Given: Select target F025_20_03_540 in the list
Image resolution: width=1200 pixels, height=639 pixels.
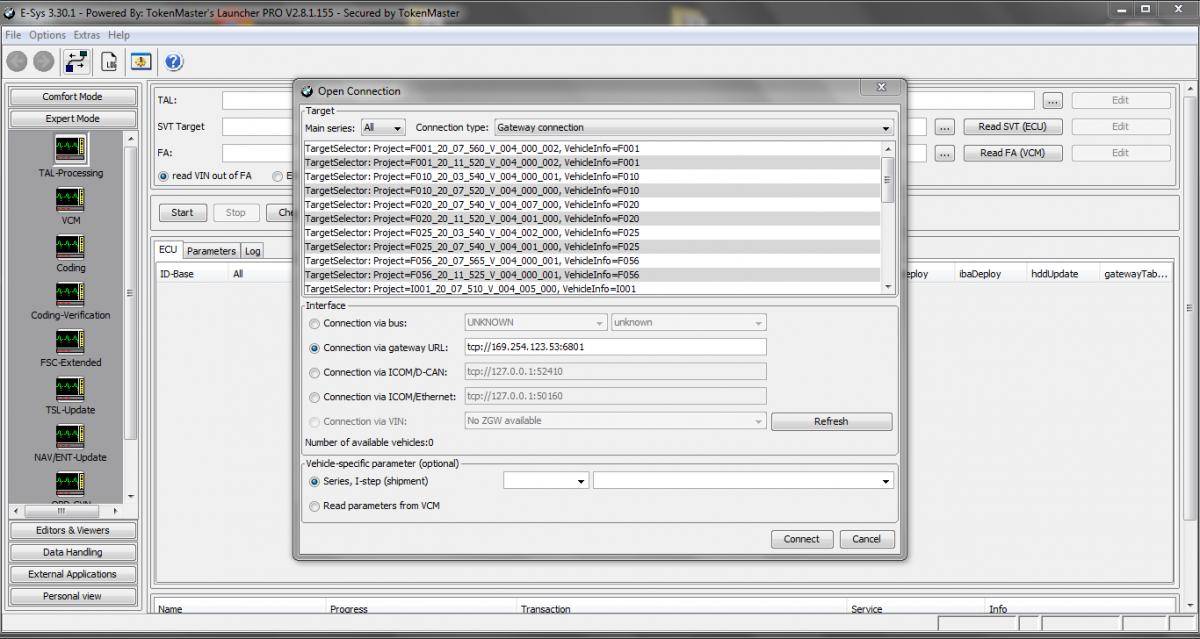Looking at the screenshot, I should pyautogui.click(x=592, y=232).
